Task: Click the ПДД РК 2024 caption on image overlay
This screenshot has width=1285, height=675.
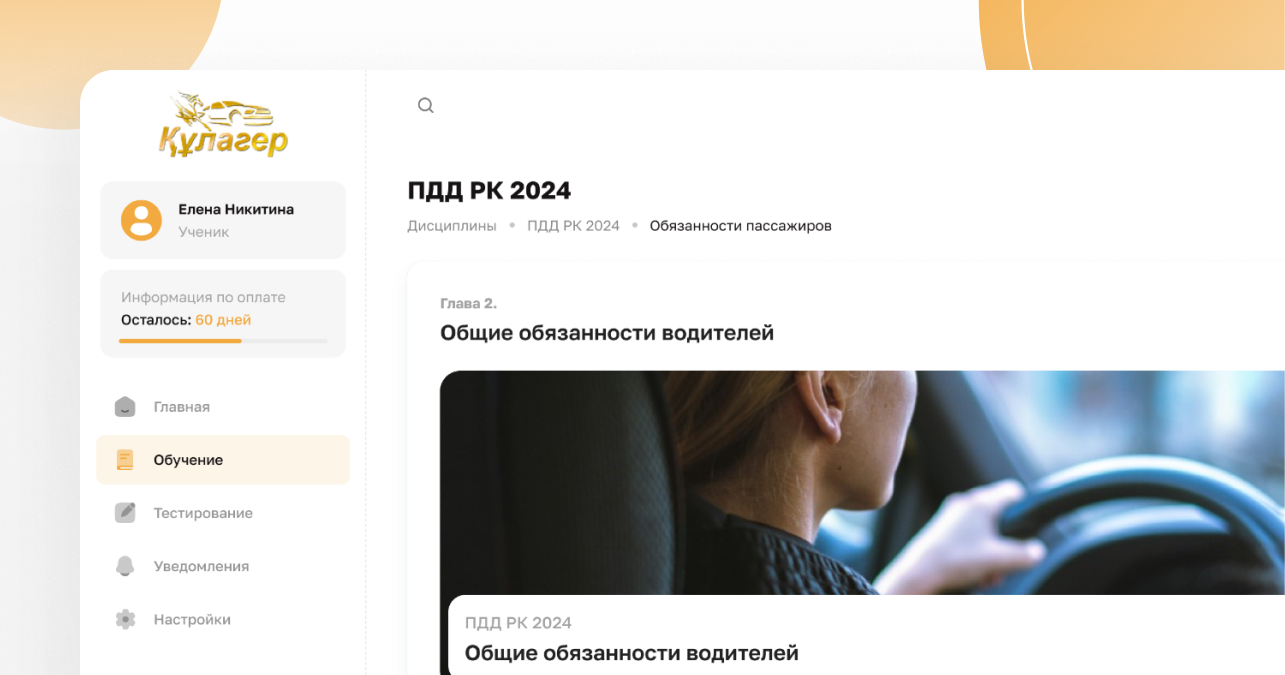Action: pos(518,623)
